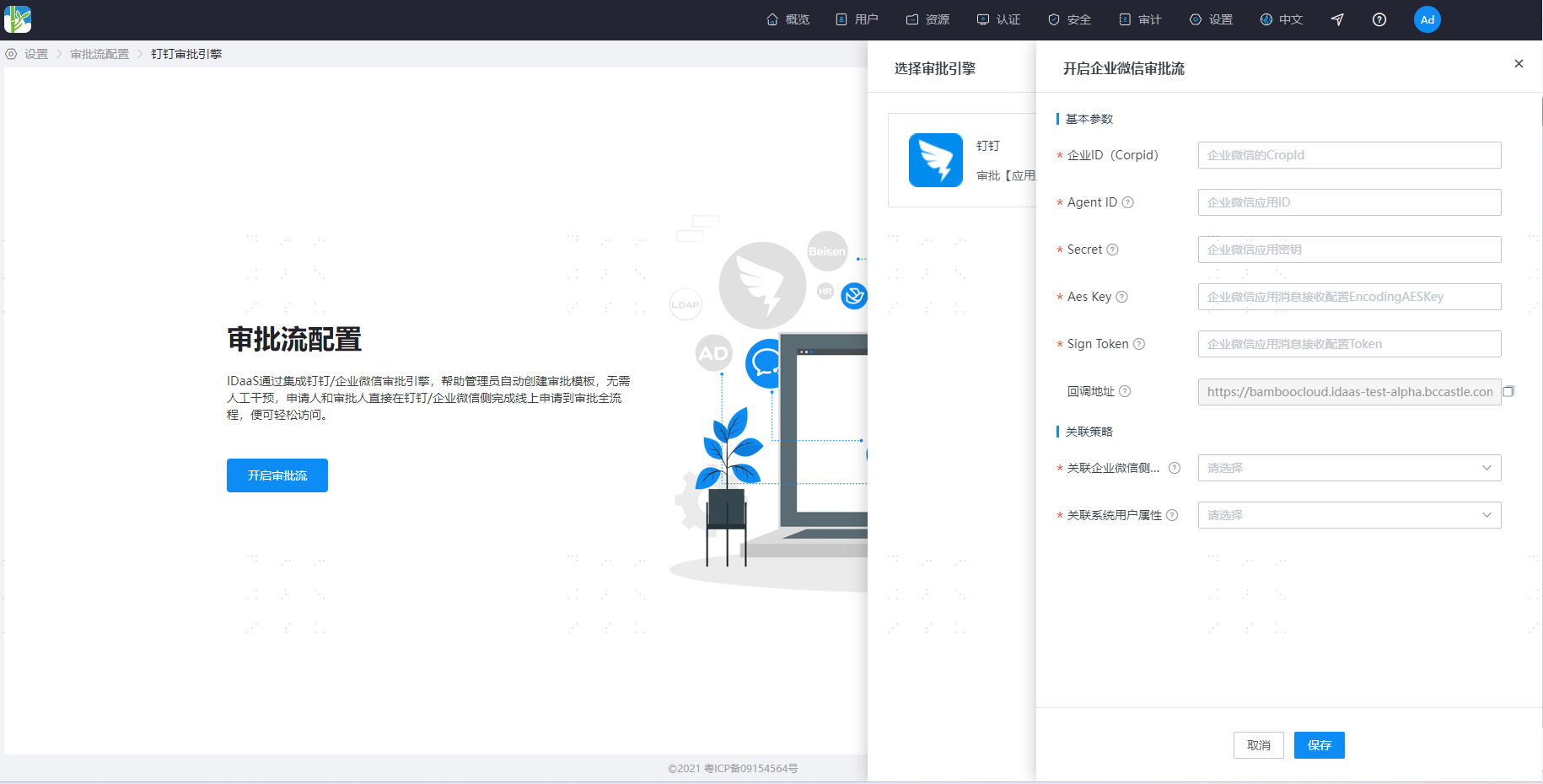Go to 设置 breadcrumb link
1543x784 pixels.
pos(36,54)
